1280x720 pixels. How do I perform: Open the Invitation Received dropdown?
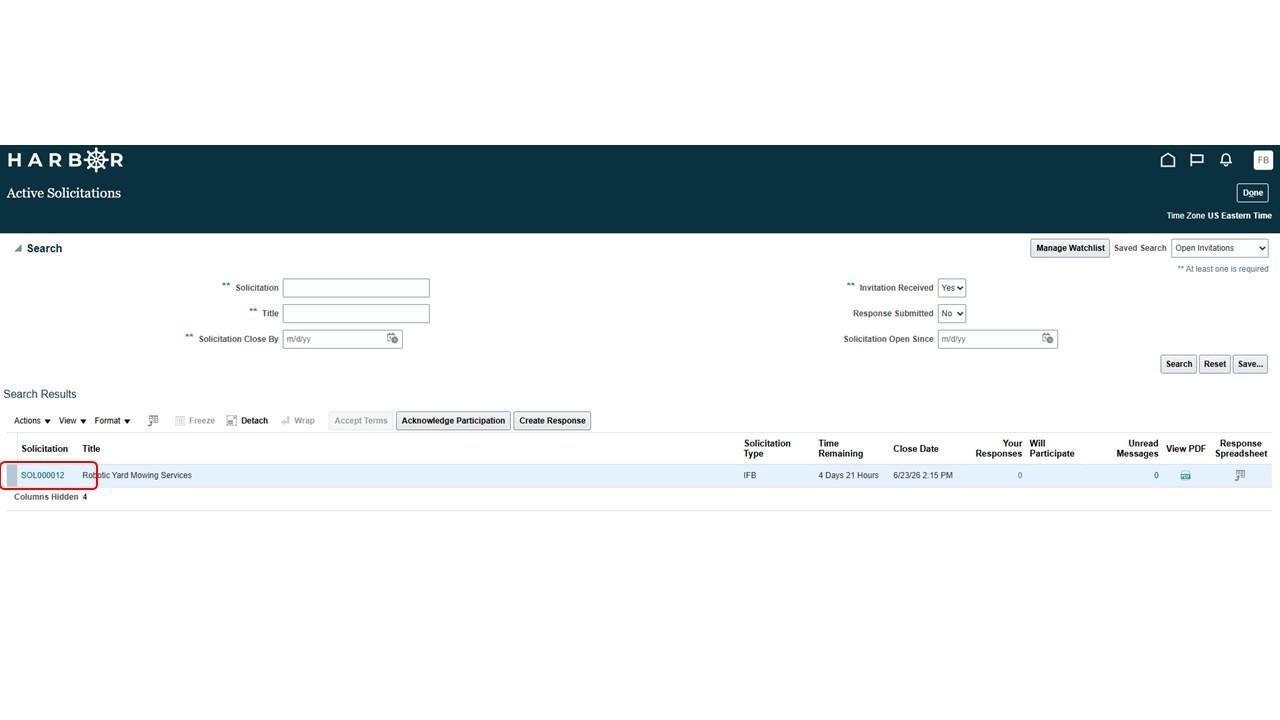coord(952,288)
